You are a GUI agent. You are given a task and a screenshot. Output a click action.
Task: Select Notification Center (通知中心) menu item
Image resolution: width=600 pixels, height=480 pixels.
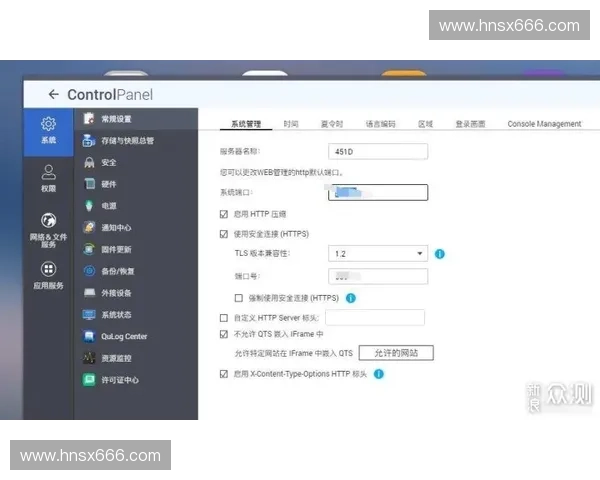[x=136, y=228]
